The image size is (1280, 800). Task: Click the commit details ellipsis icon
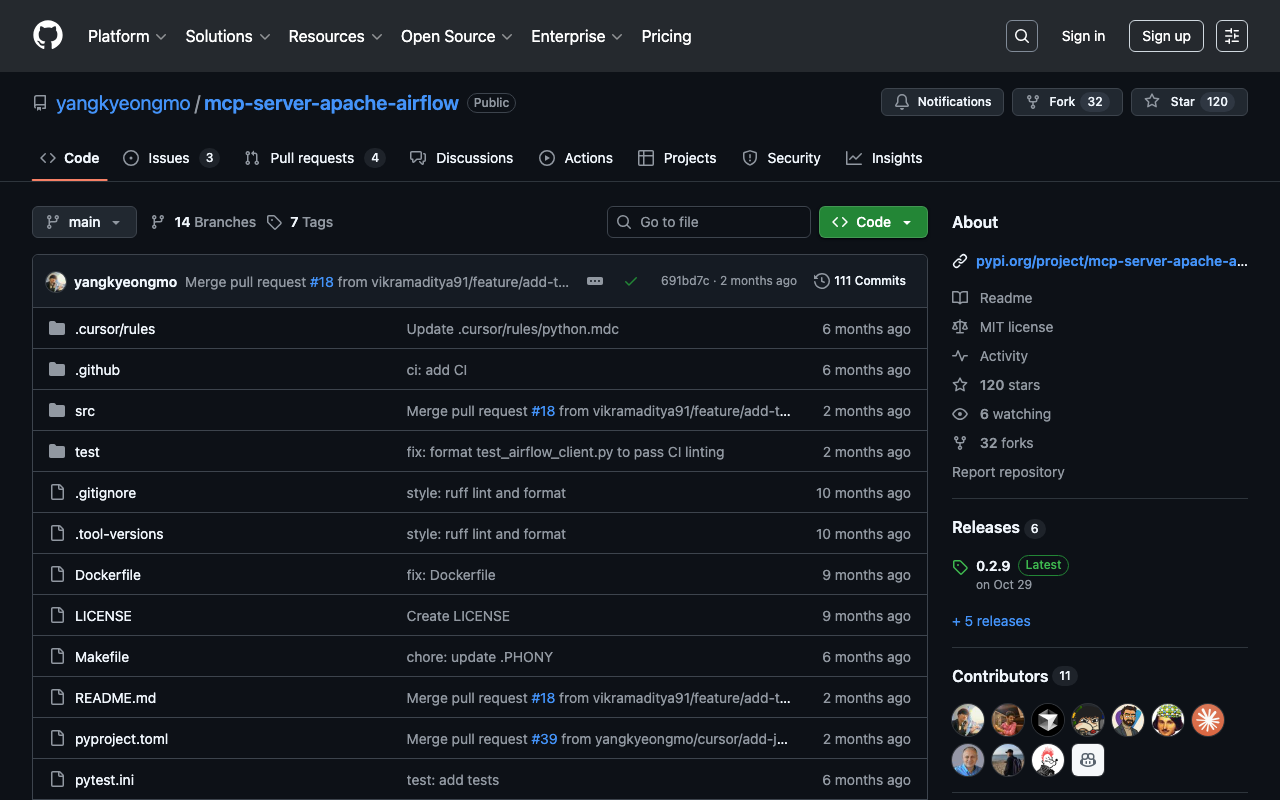(x=595, y=281)
